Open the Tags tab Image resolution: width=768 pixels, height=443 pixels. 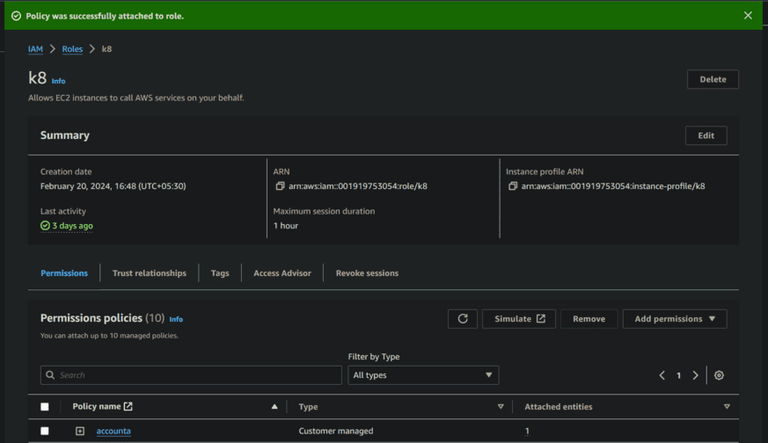(x=220, y=273)
